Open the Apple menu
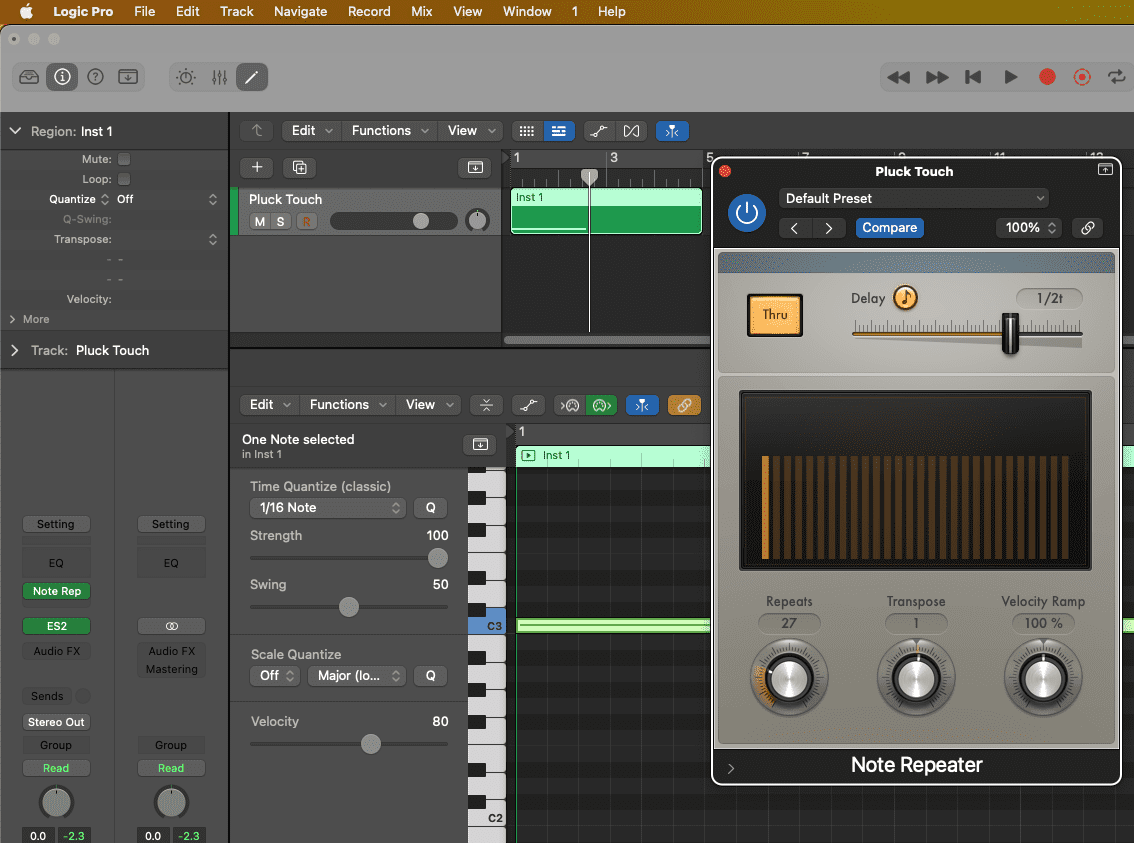 pos(27,12)
